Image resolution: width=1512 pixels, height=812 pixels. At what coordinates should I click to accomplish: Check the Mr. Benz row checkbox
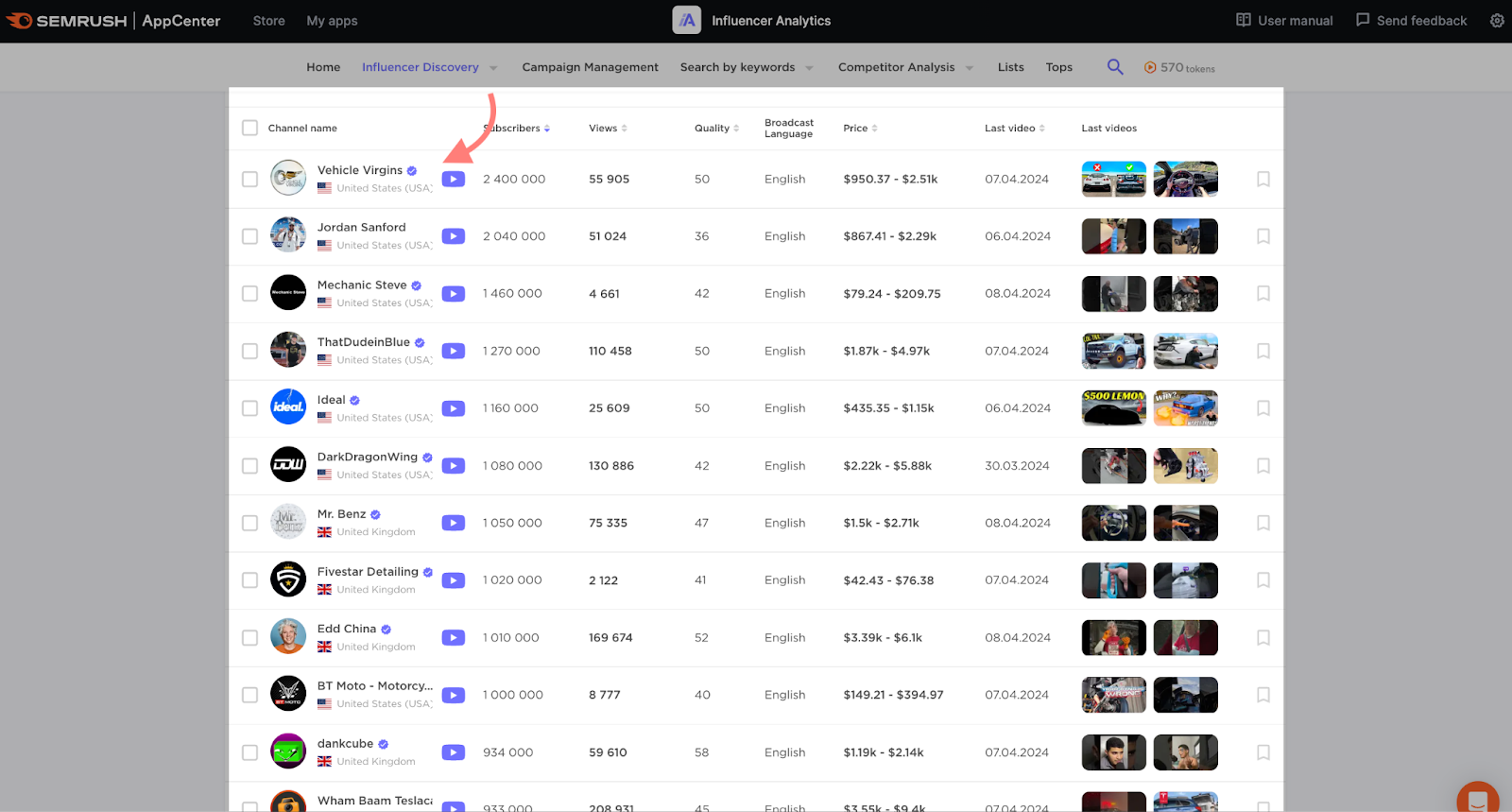coord(249,523)
